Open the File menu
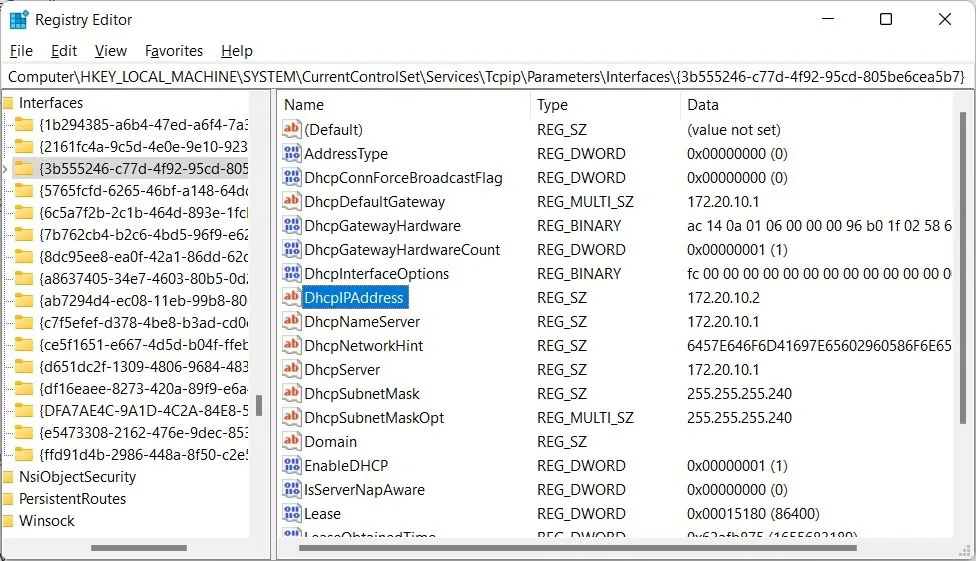This screenshot has height=561, width=976. coord(21,51)
